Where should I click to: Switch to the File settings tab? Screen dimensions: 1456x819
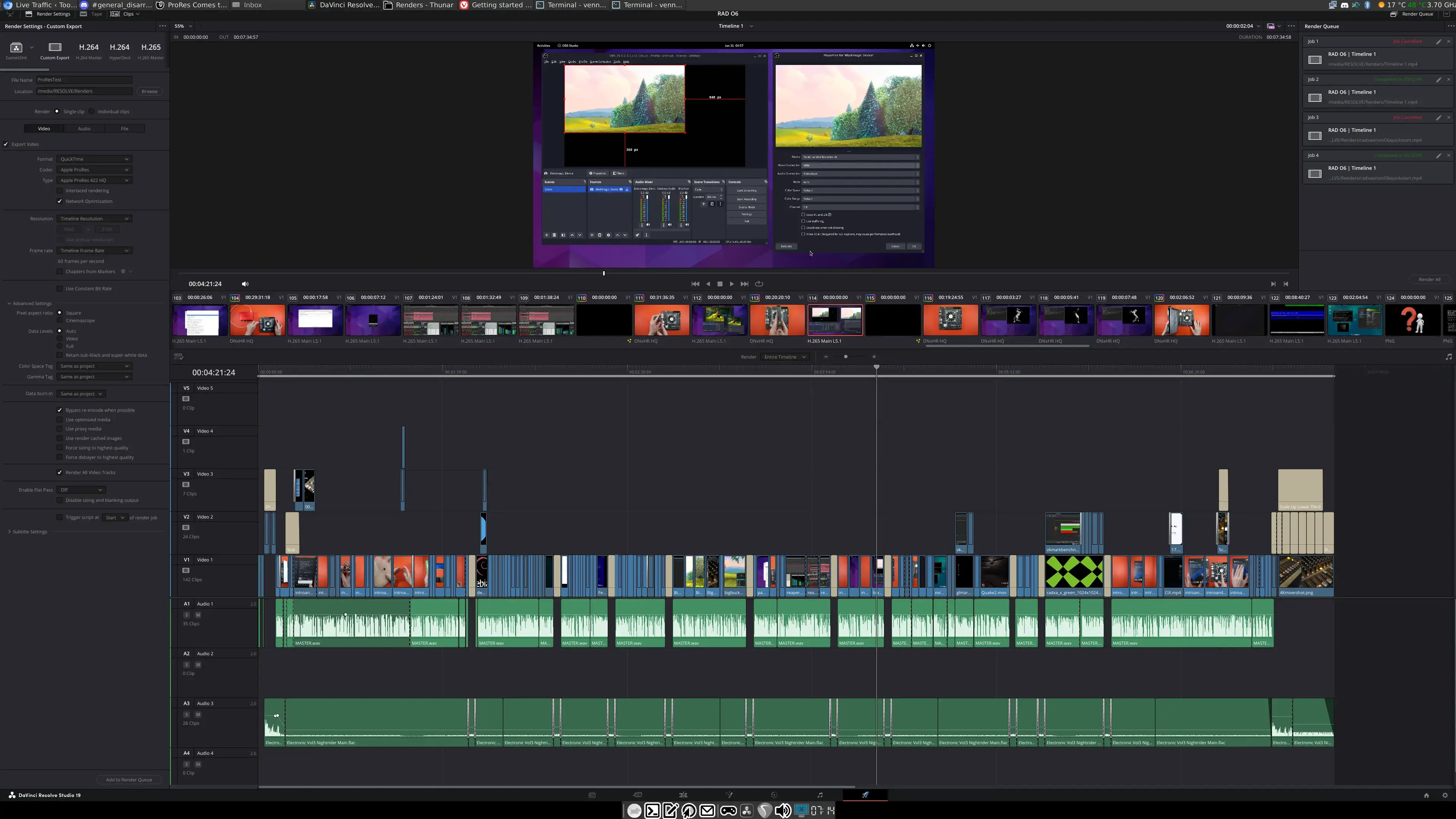click(x=124, y=129)
